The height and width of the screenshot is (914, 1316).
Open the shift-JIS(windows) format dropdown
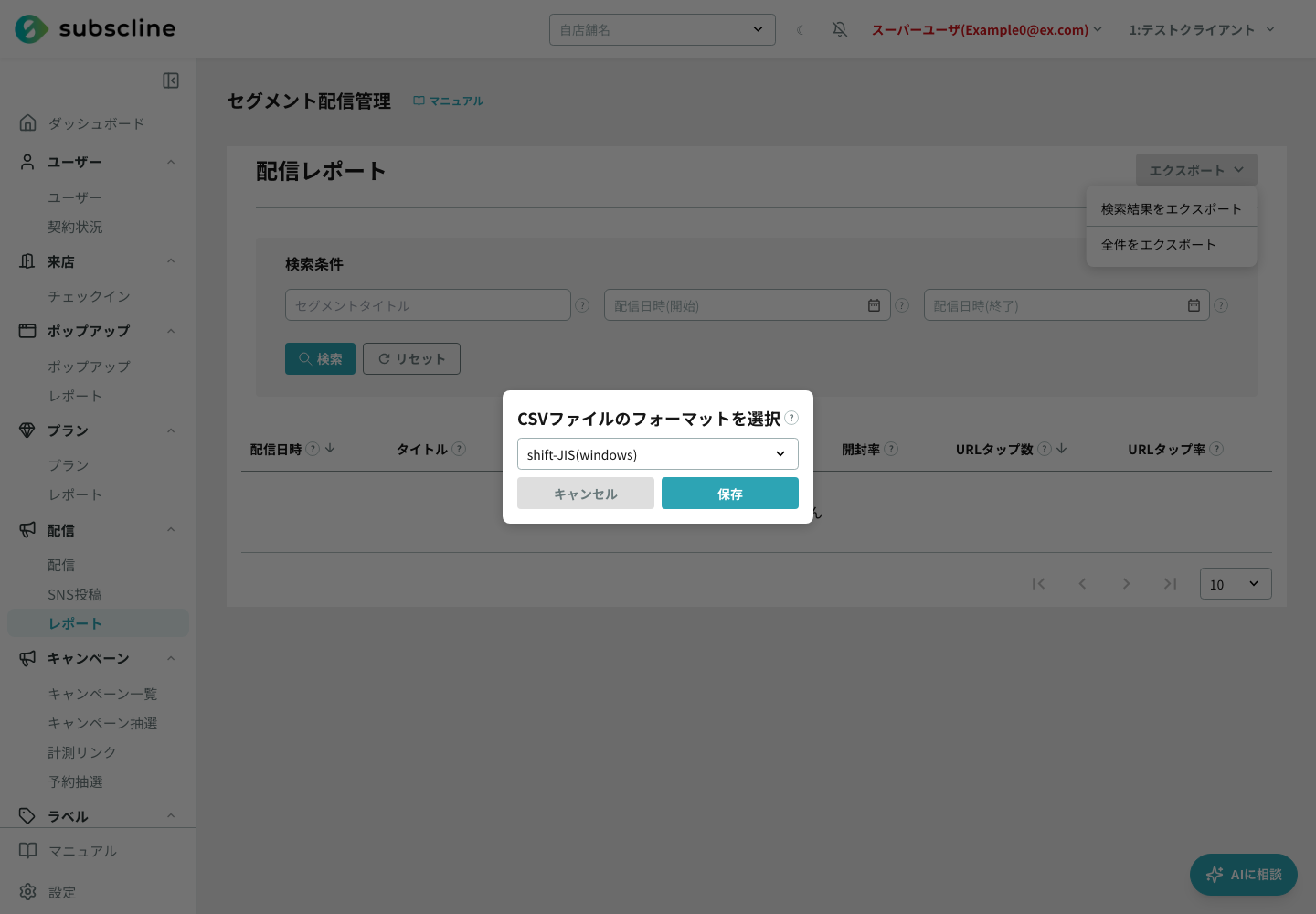pos(658,454)
